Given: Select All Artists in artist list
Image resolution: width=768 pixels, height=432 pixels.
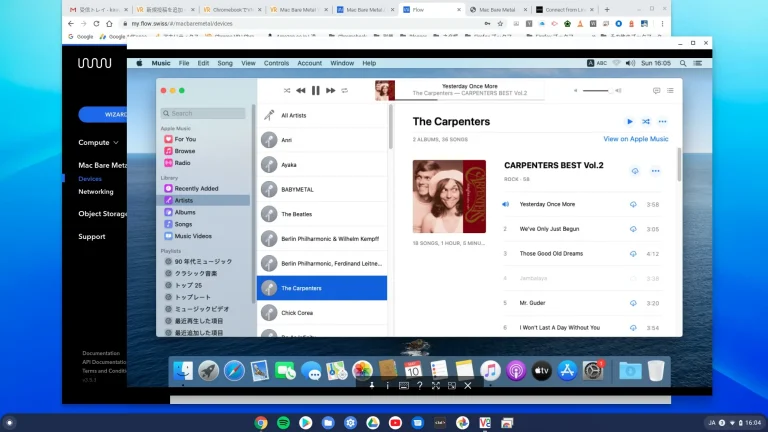Looking at the screenshot, I should pos(322,116).
